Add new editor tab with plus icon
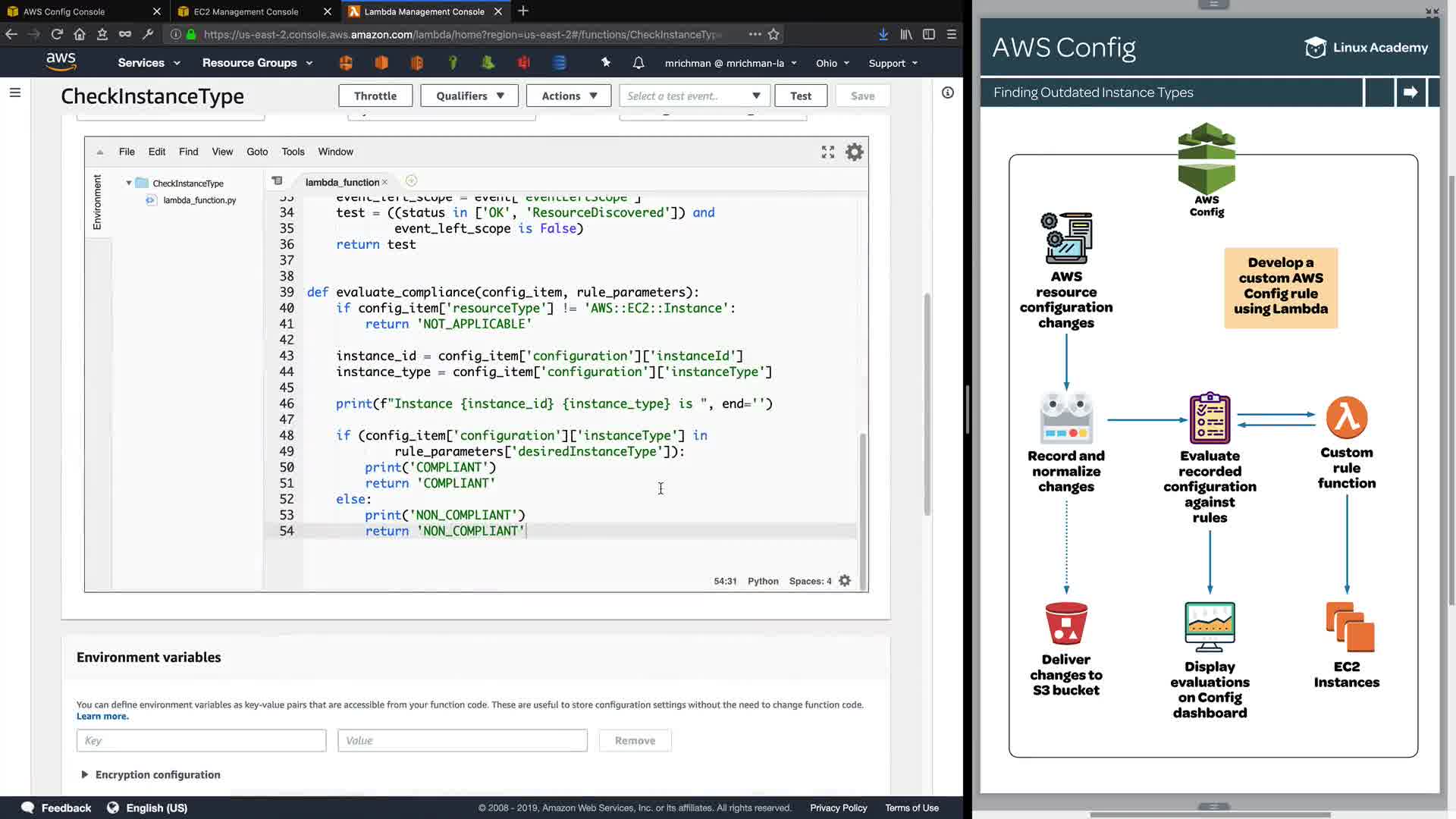 tap(411, 180)
